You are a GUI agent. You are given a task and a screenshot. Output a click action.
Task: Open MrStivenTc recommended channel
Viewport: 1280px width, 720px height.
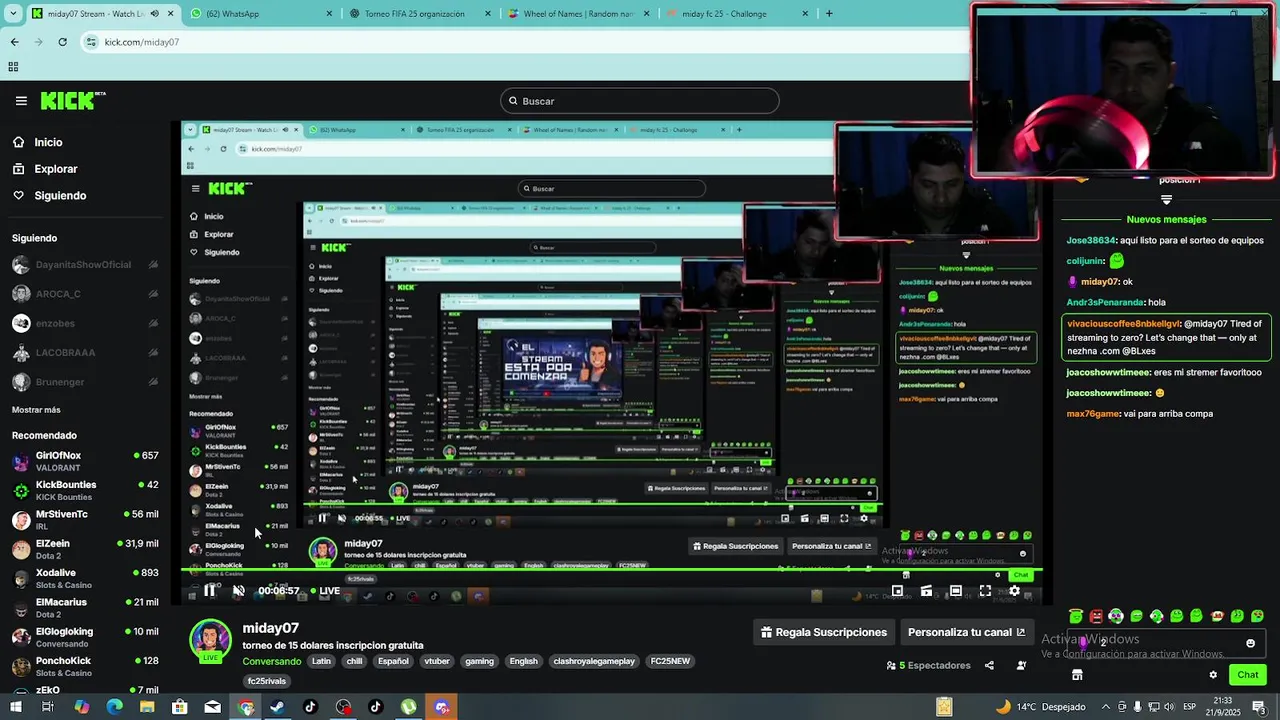(x=85, y=520)
